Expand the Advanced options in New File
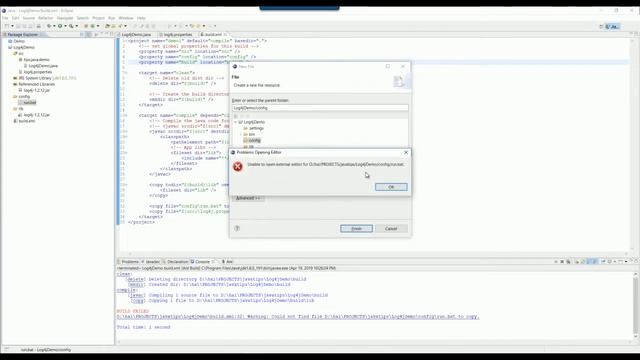Screen dimensions: 640x360 (x=248, y=198)
